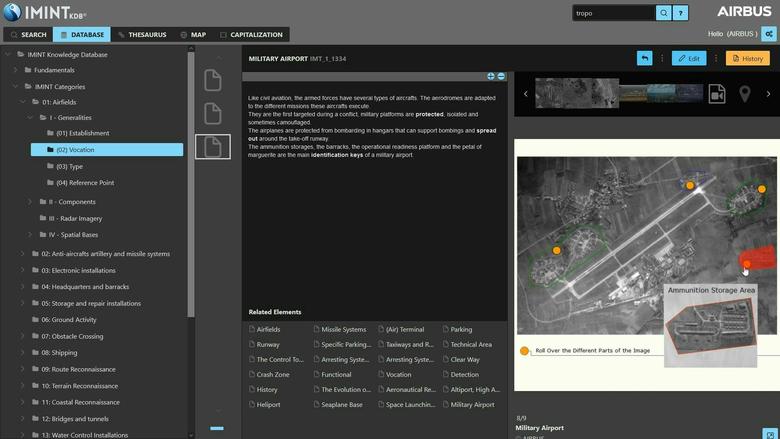Screen dimensions: 780x439
Task: Click the orange hotspot on the ammunition storage area
Action: pyautogui.click(x=747, y=264)
